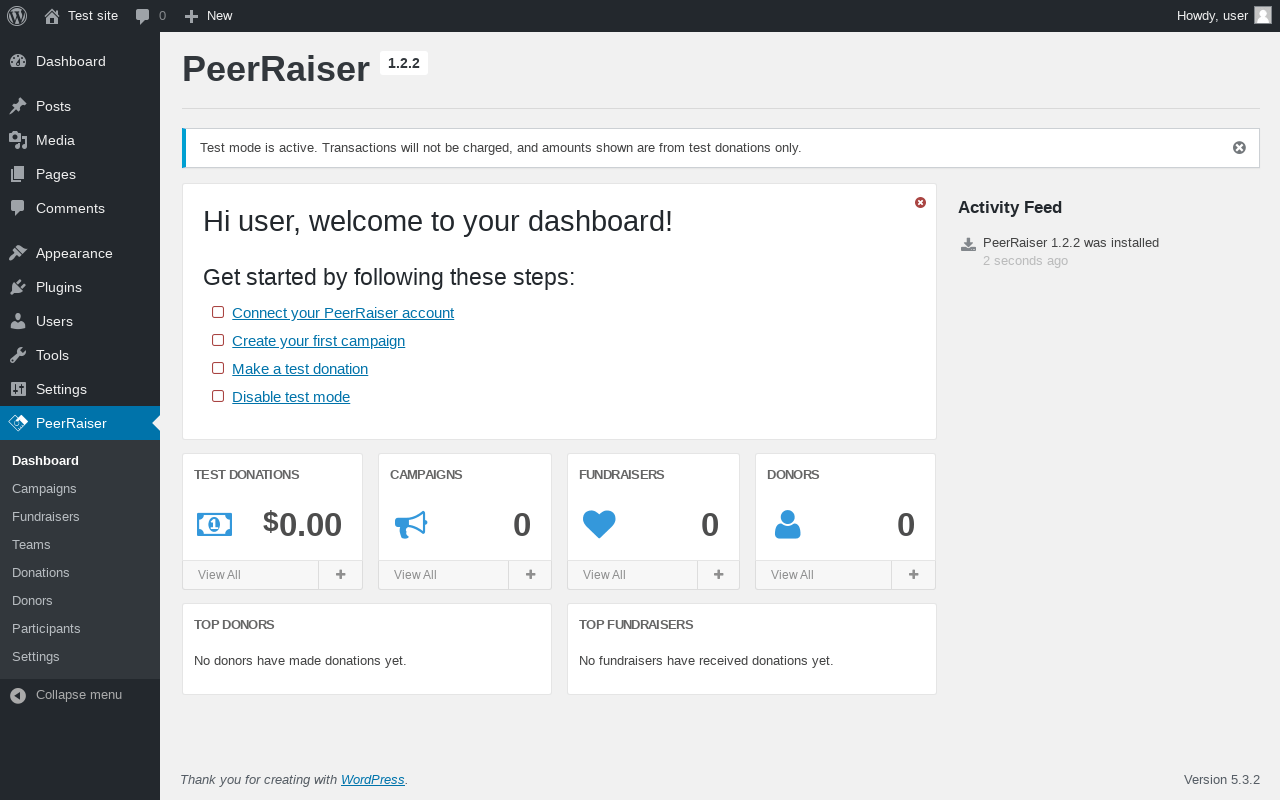Viewport: 1280px width, 800px height.
Task: Check the Make a test donation box
Action: (x=218, y=368)
